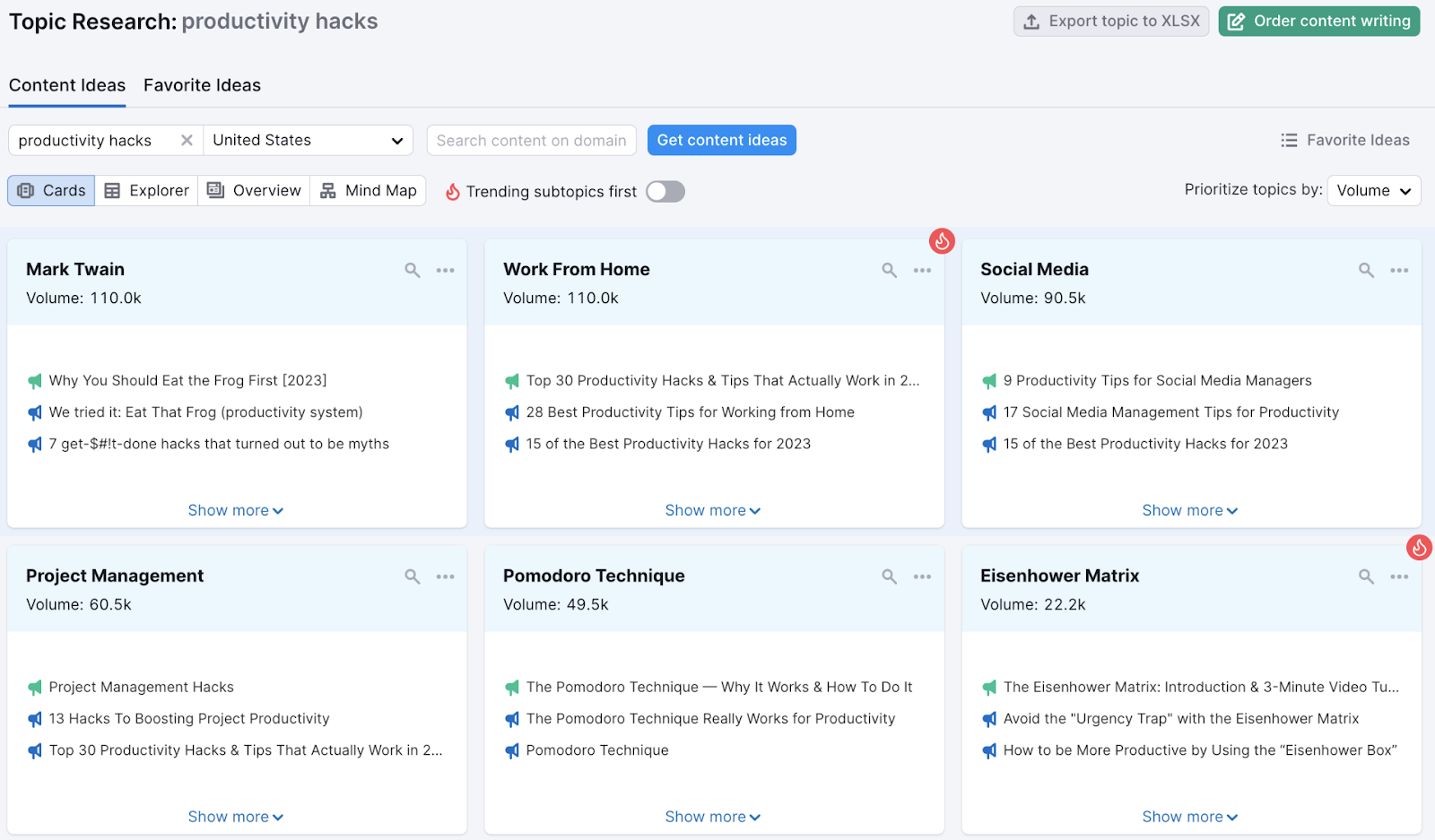Export the topic to XLSX
The height and width of the screenshot is (840, 1435).
click(x=1111, y=21)
